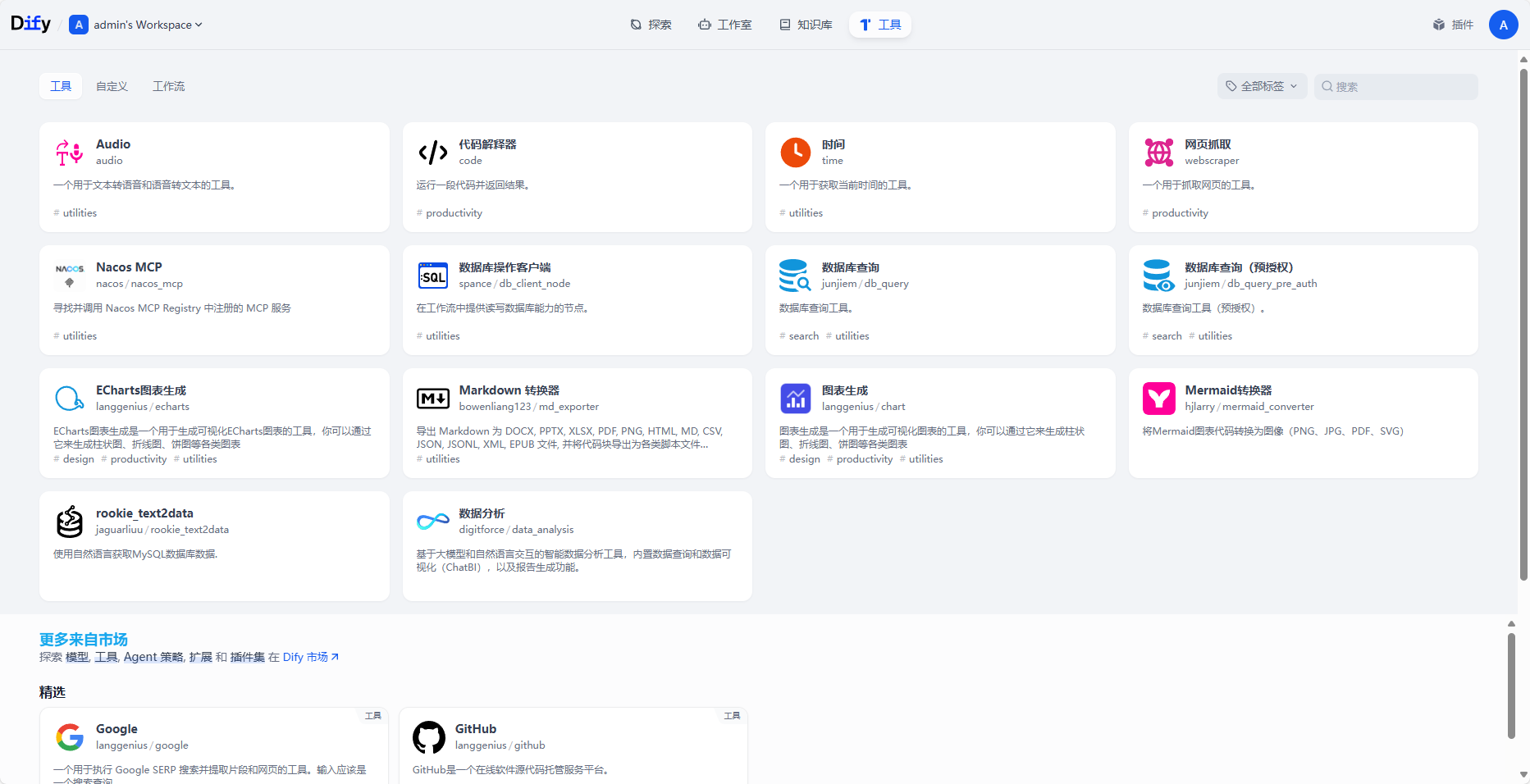Select the Nacos MCP tool icon

70,275
